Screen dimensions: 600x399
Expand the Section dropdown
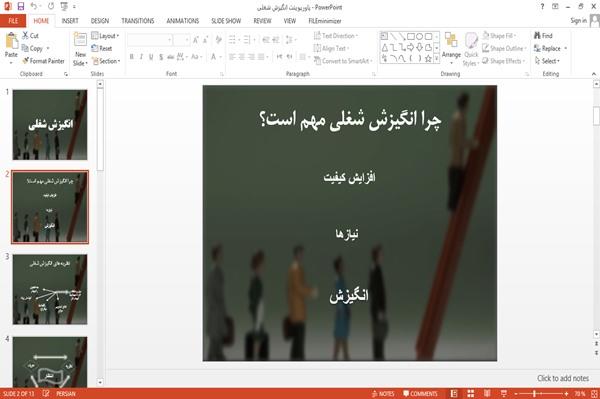pos(106,61)
